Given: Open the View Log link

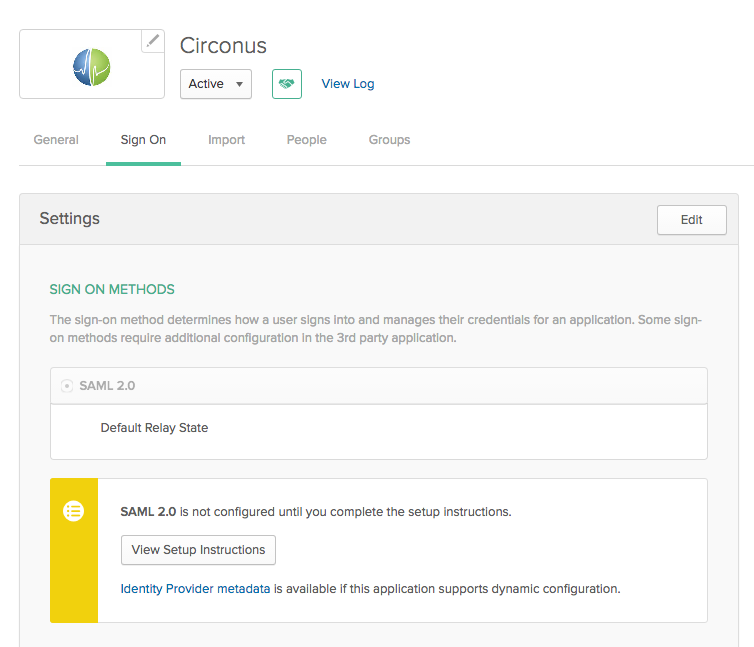Looking at the screenshot, I should coord(347,84).
